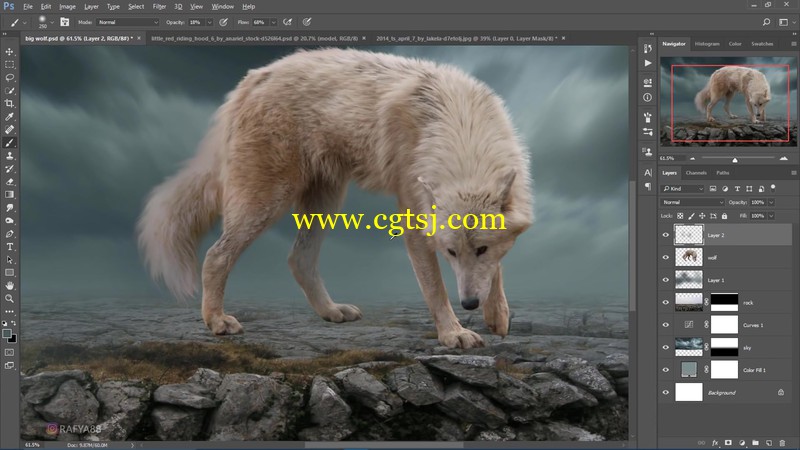The width and height of the screenshot is (800, 450).
Task: Click the swap foreground background colors button
Action: (x=14, y=323)
